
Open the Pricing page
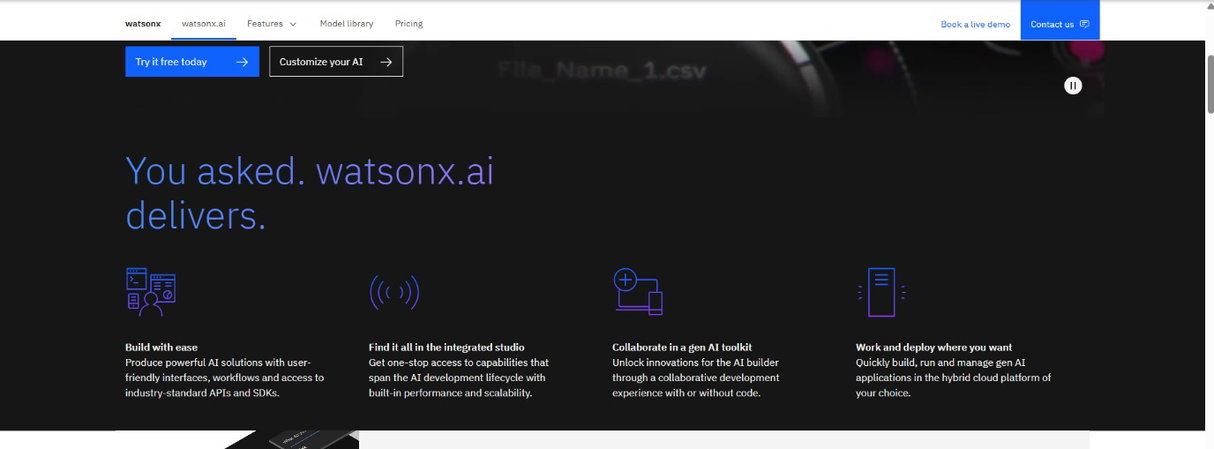click(x=409, y=23)
